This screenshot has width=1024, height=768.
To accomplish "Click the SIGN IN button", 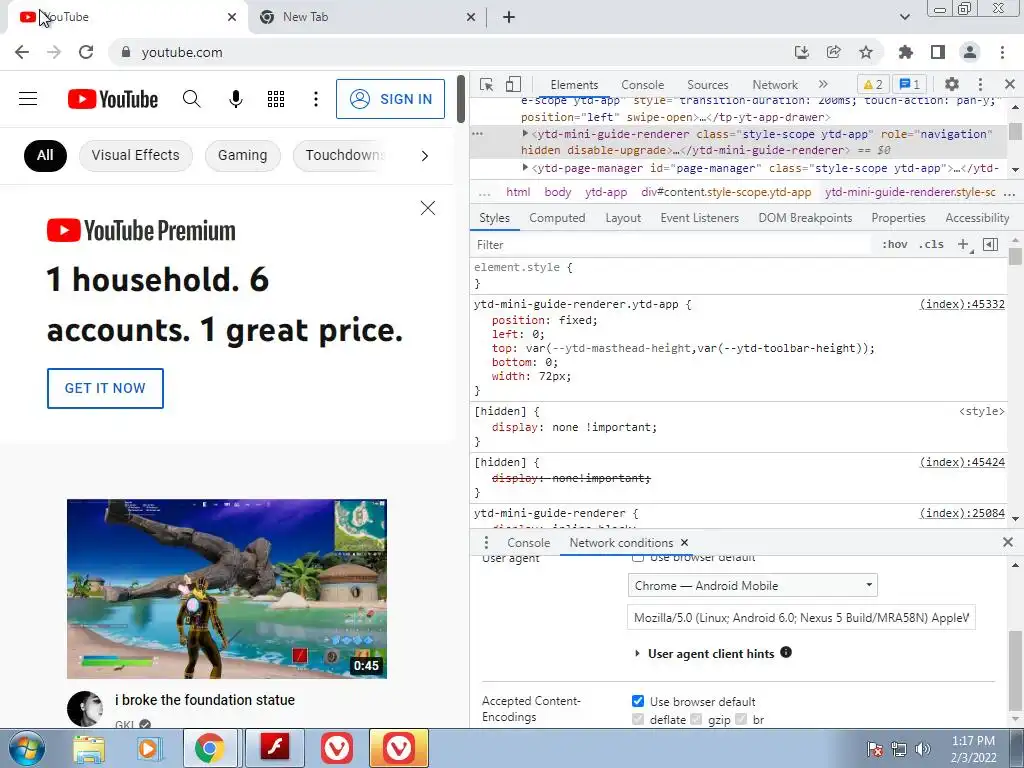I will pyautogui.click(x=391, y=99).
